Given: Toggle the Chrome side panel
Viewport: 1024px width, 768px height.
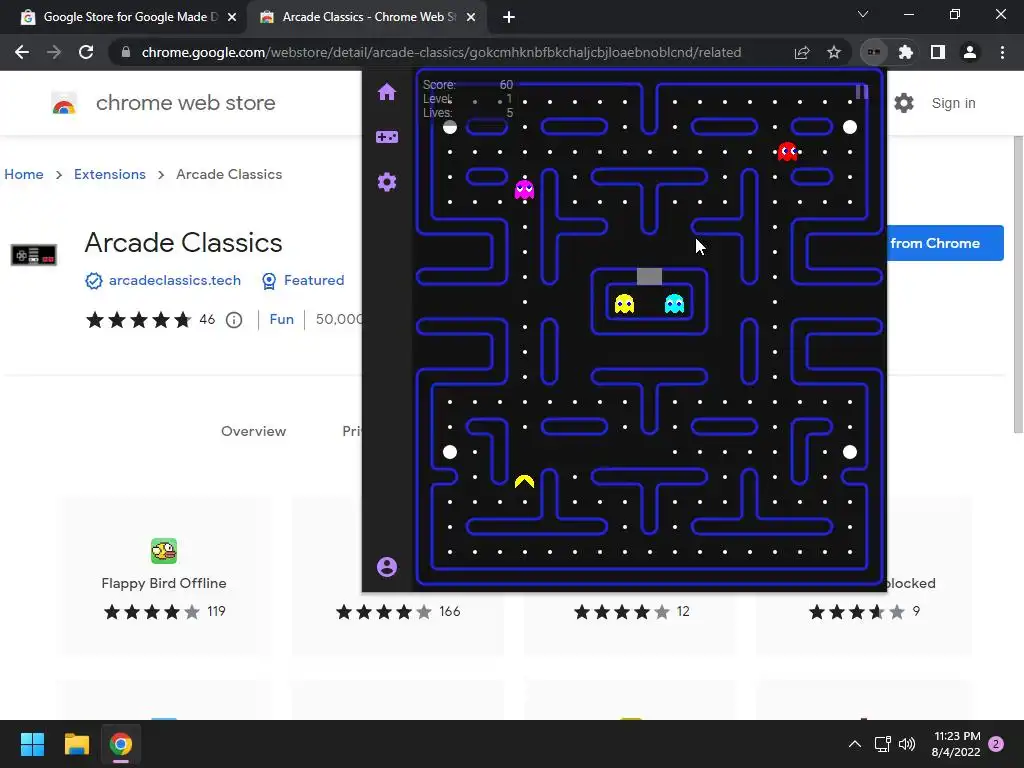Looking at the screenshot, I should tap(938, 52).
